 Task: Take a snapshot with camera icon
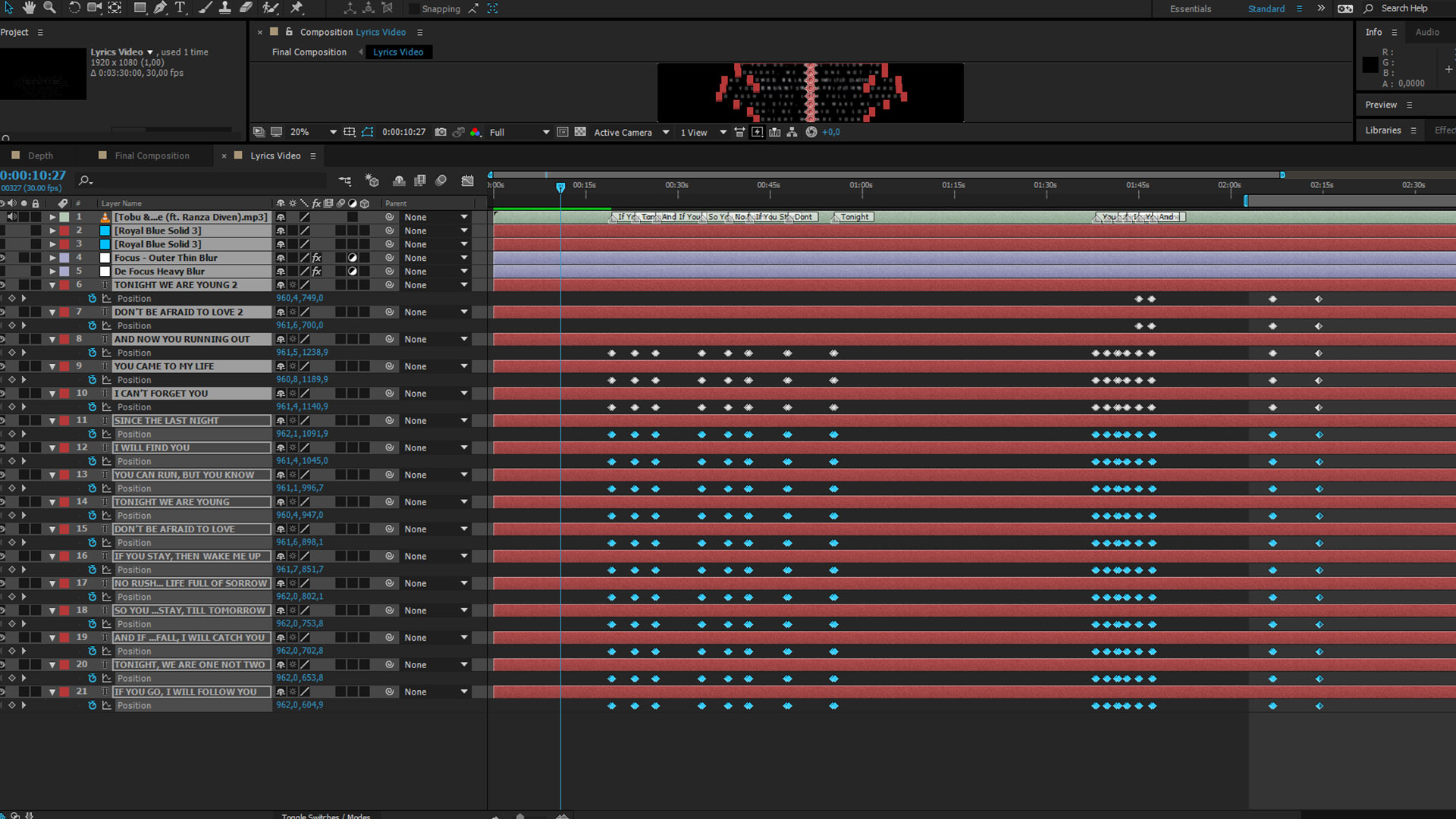(x=441, y=132)
